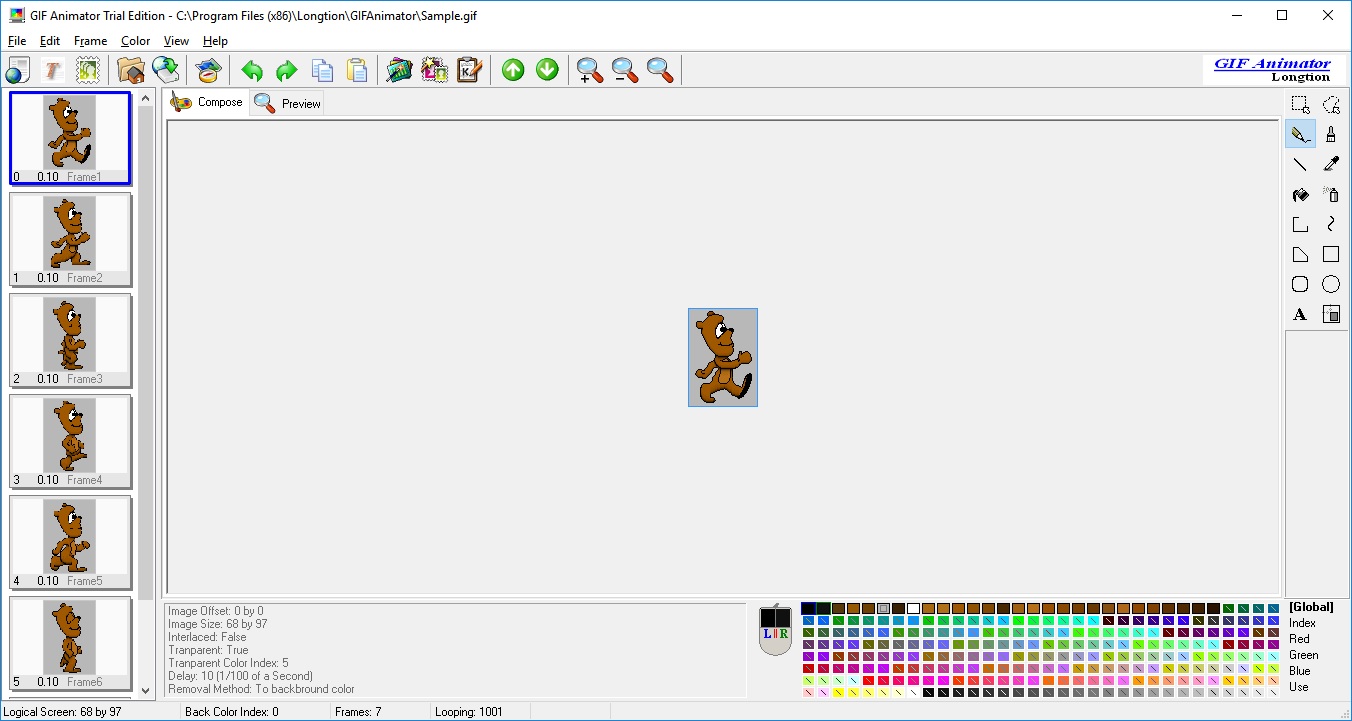Click the colorful image effects toolbar icon
Screen dimensions: 1352x721
(x=400, y=70)
